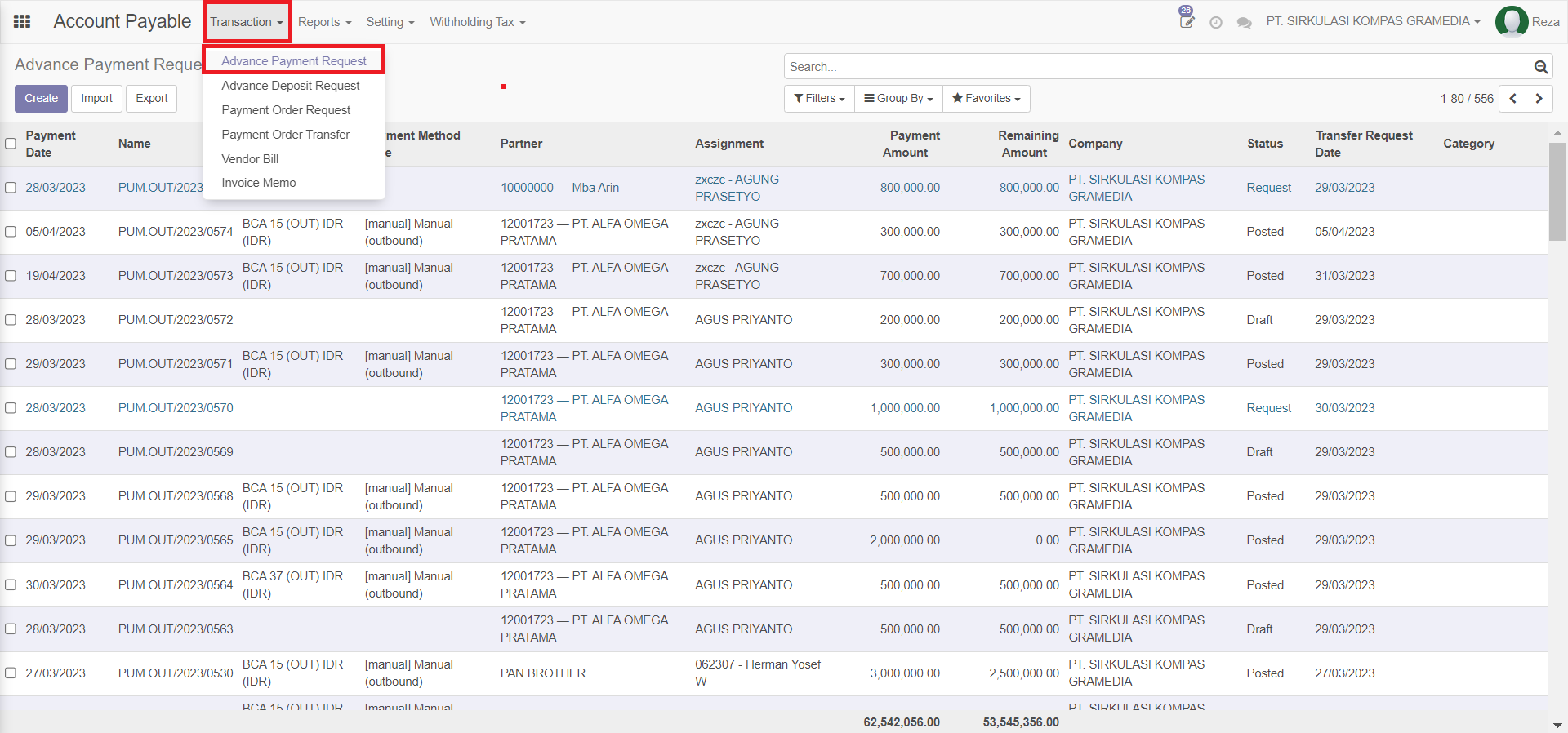
Task: Sort by Status column header
Action: pyautogui.click(x=1265, y=144)
